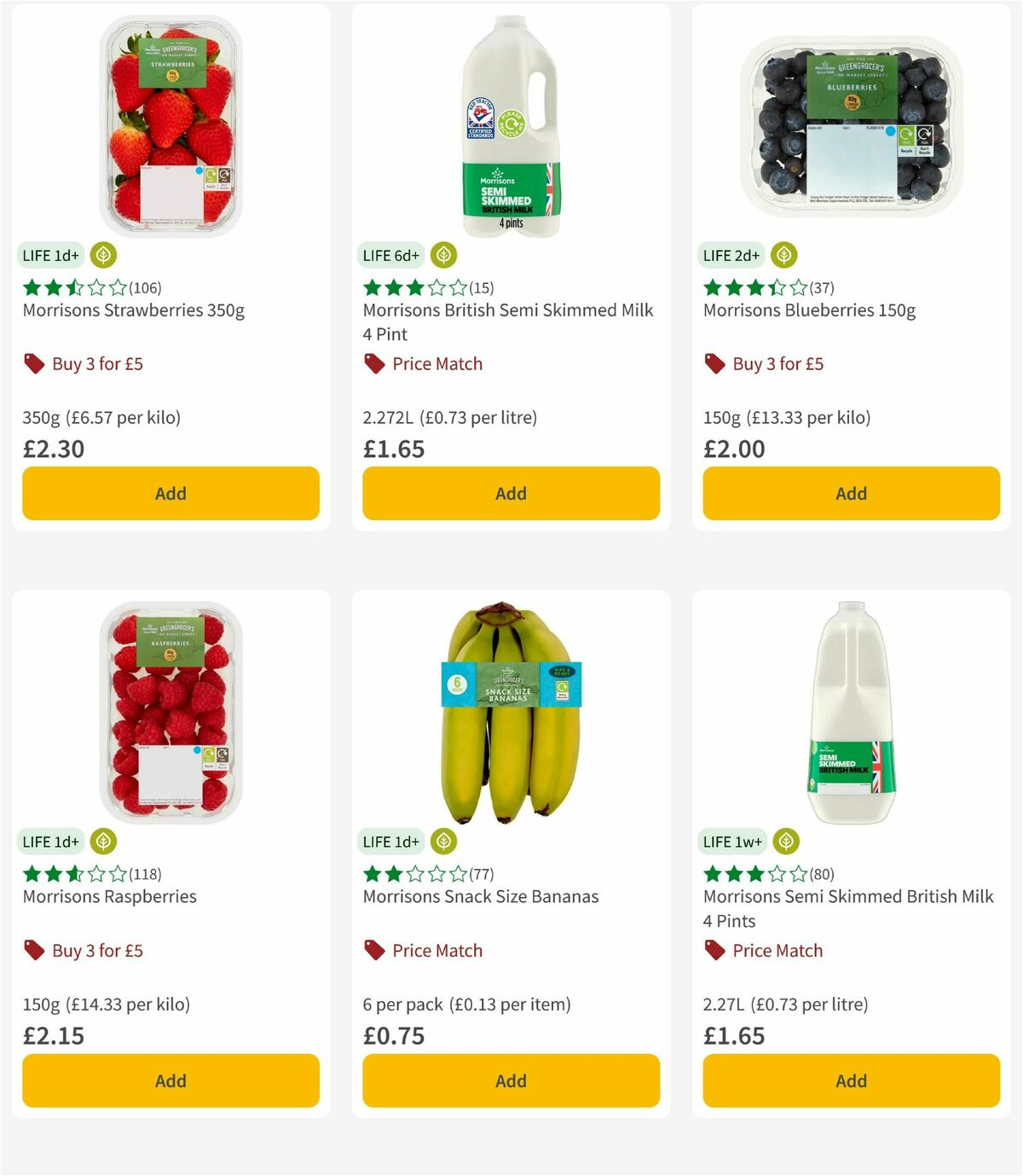This screenshot has height=1176, width=1023.
Task: Select the tag icon beside Buy 3 for £5 raspberries
Action: (33, 950)
